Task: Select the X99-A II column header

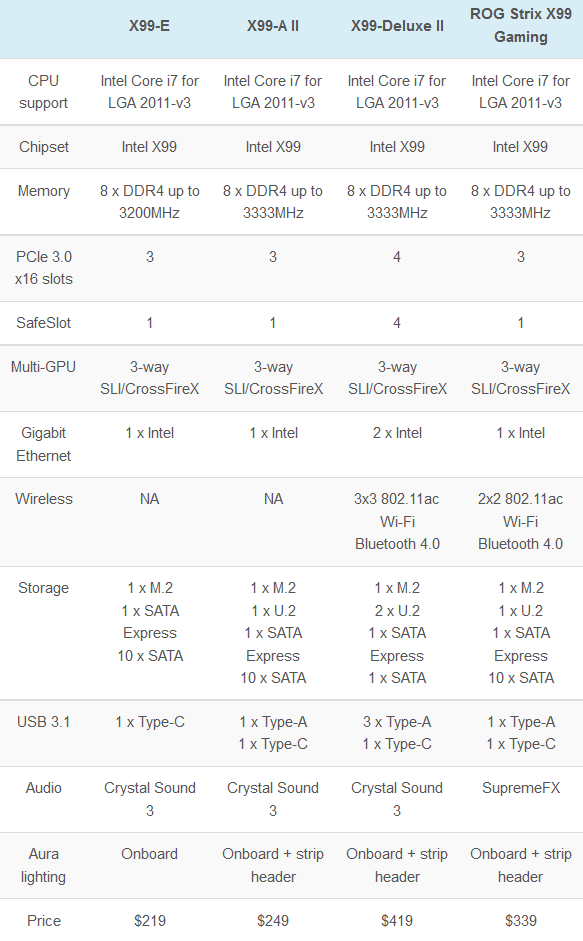Action: tap(273, 26)
